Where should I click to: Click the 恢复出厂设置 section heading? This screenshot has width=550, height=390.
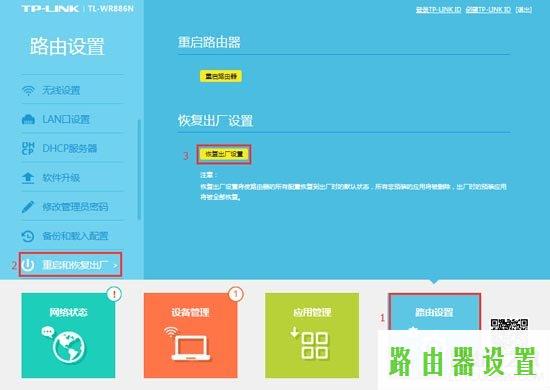coord(215,121)
